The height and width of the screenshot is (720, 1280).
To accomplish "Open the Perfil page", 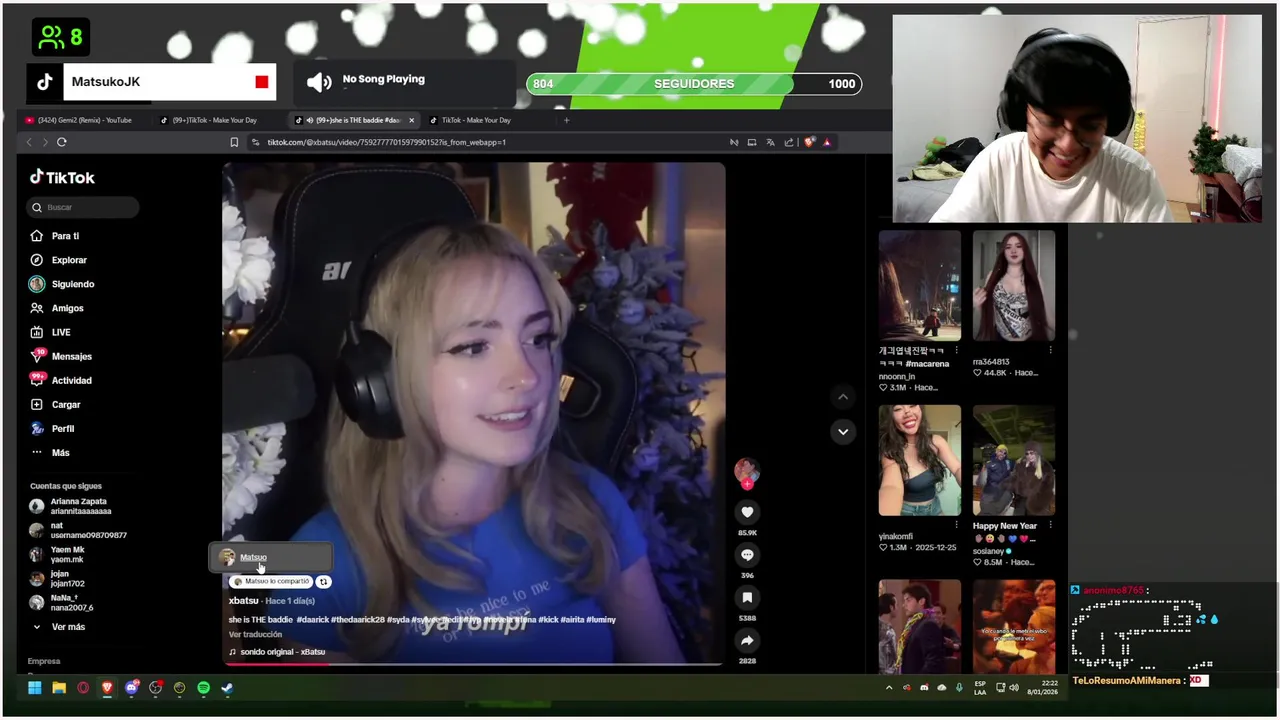I will 52,428.
